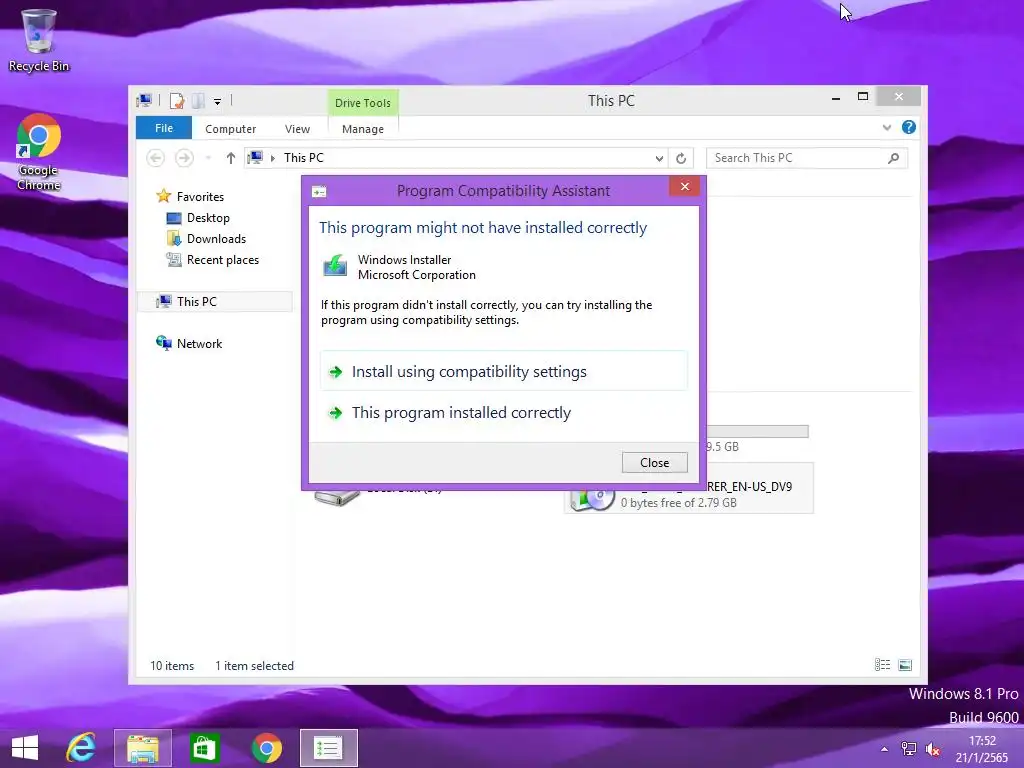Open recent locations dropdown arrow

click(208, 158)
